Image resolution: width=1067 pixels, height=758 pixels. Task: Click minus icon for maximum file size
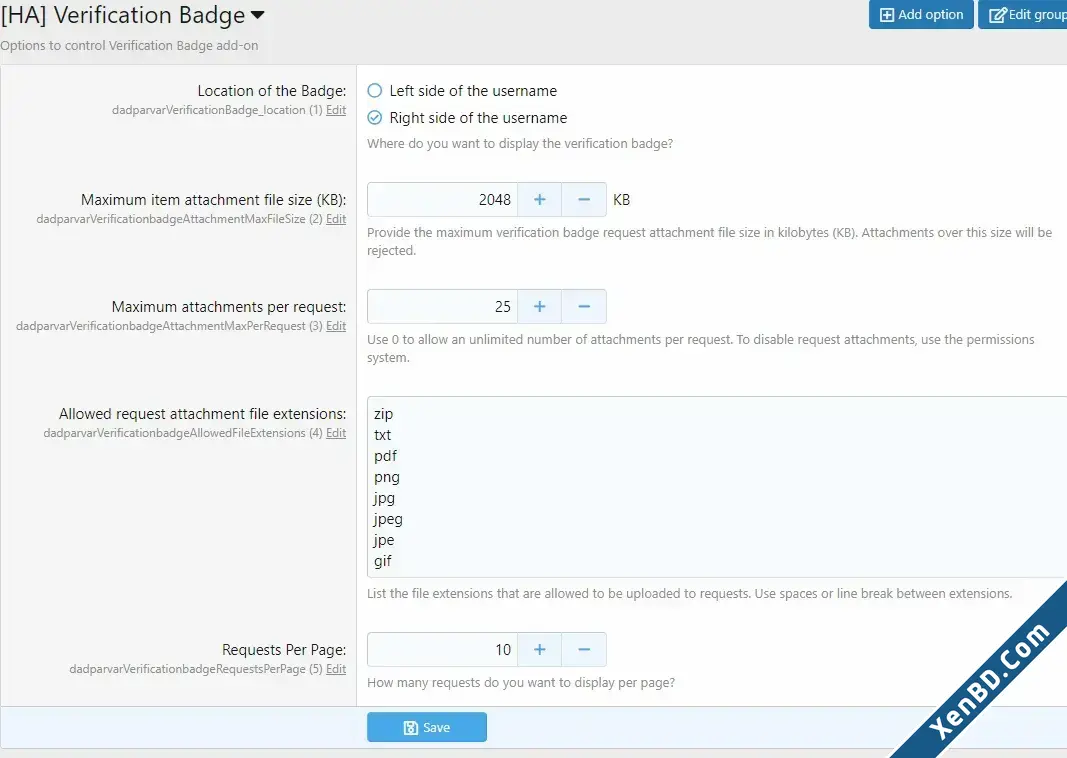point(584,199)
